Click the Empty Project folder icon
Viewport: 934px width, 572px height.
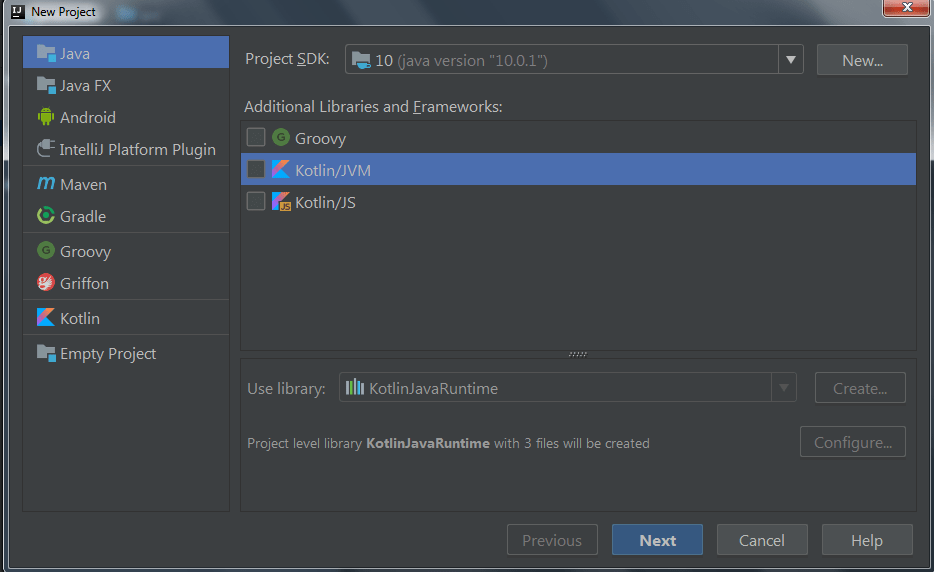click(46, 353)
